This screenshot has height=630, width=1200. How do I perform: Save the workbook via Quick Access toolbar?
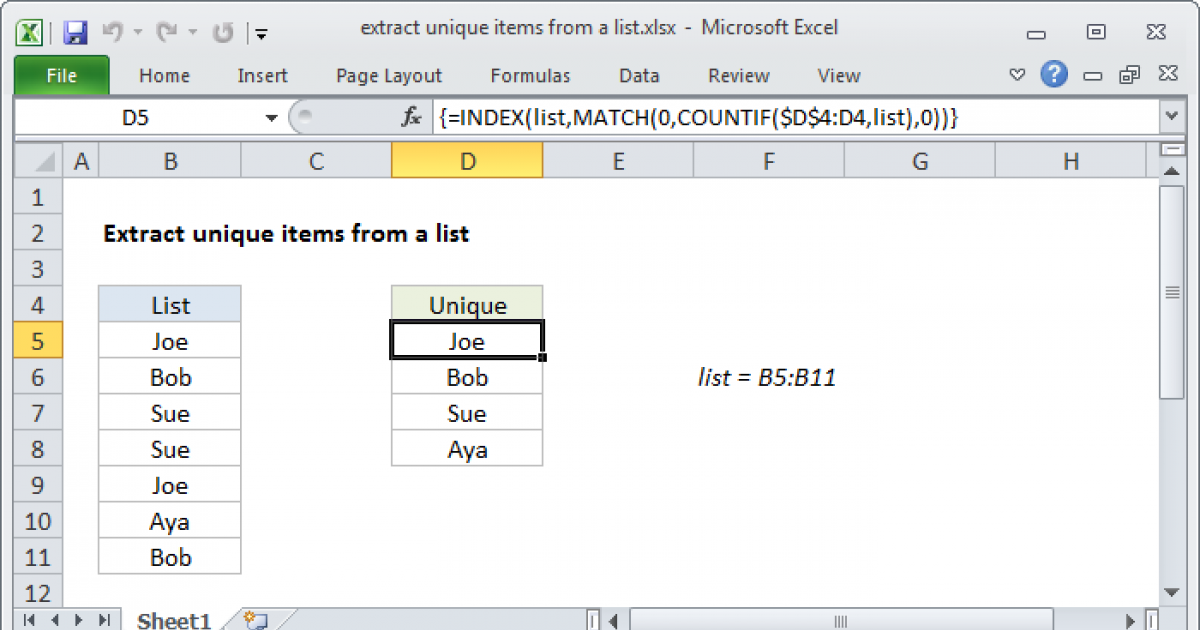[x=74, y=29]
